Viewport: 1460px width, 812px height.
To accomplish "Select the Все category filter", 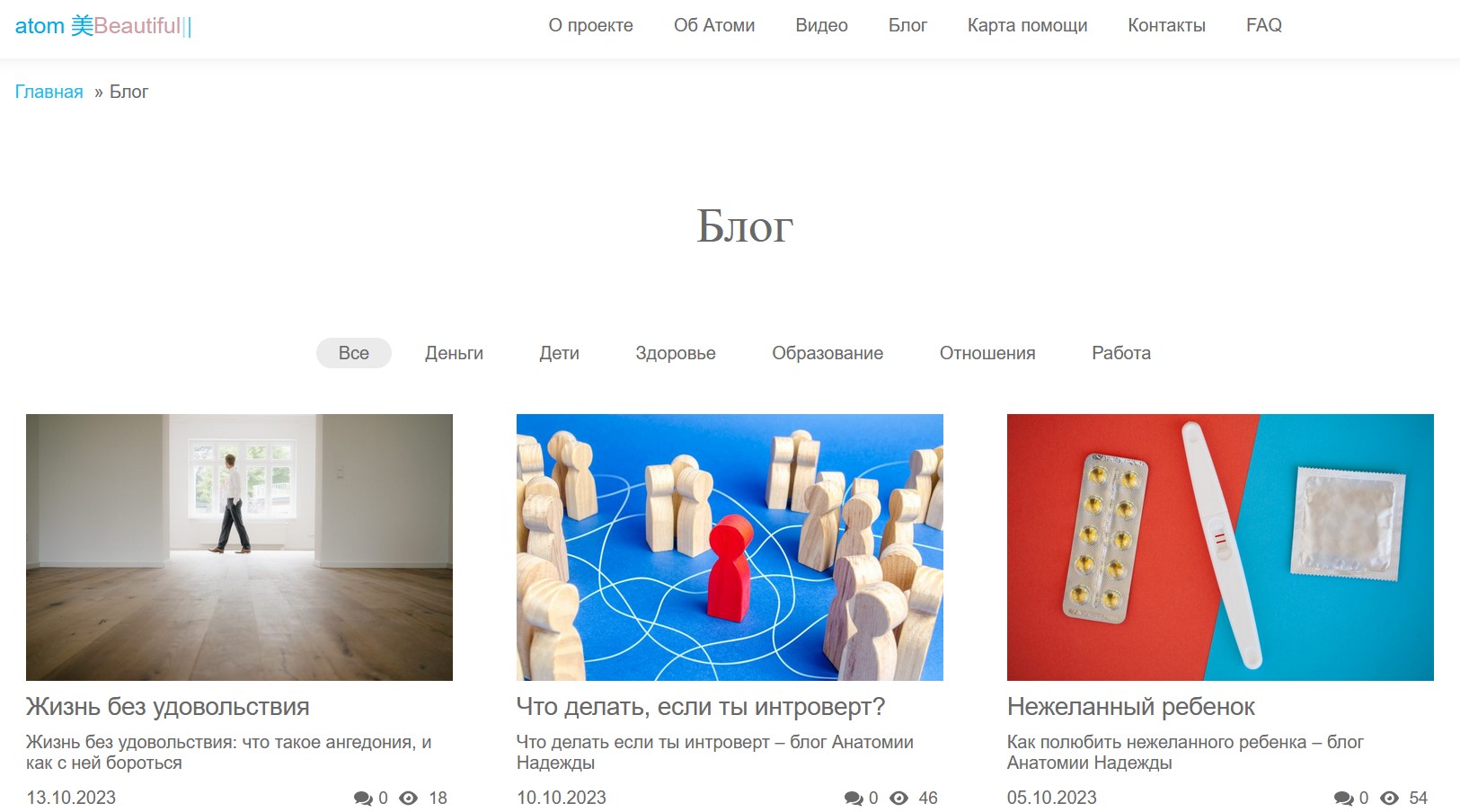I will (x=354, y=353).
